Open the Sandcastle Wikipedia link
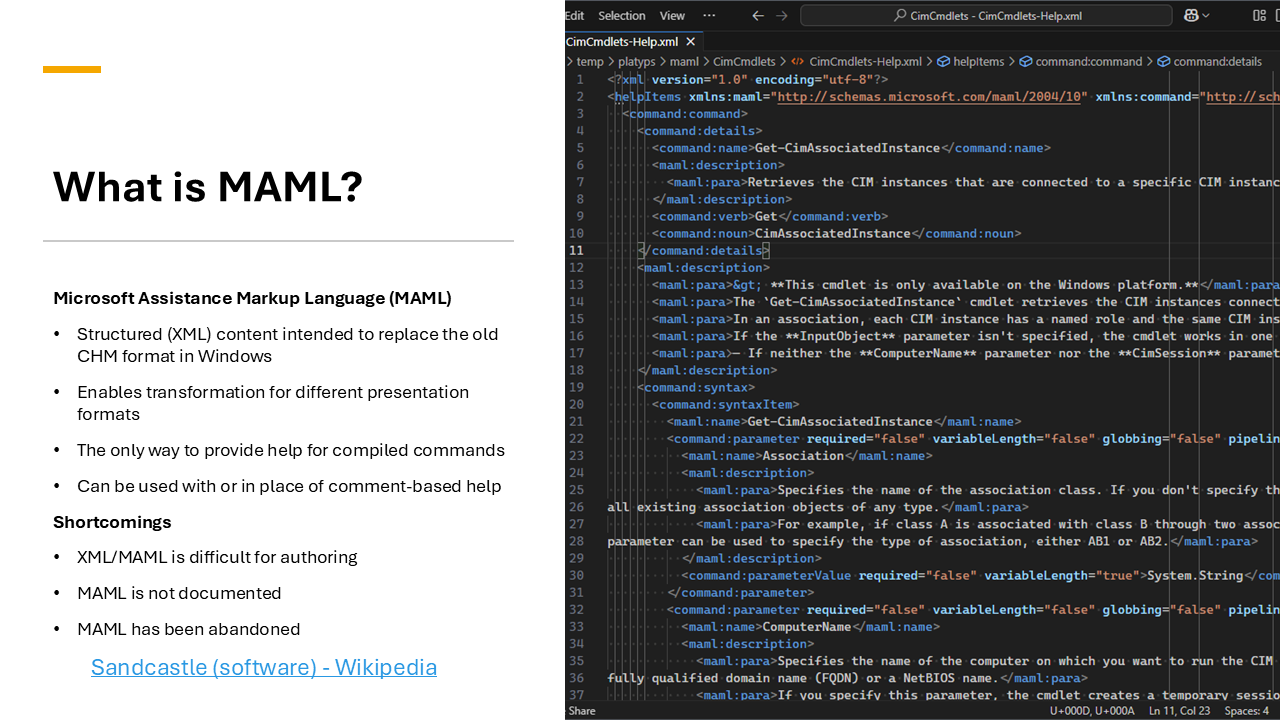This screenshot has width=1280, height=720. tap(263, 667)
